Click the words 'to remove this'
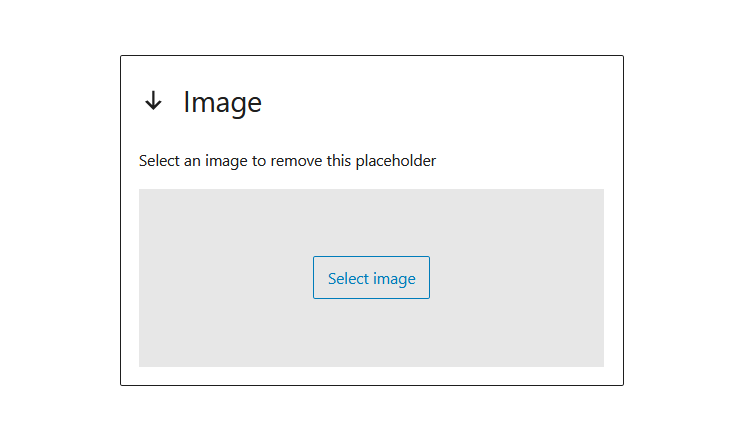The width and height of the screenshot is (738, 435). click(x=302, y=161)
